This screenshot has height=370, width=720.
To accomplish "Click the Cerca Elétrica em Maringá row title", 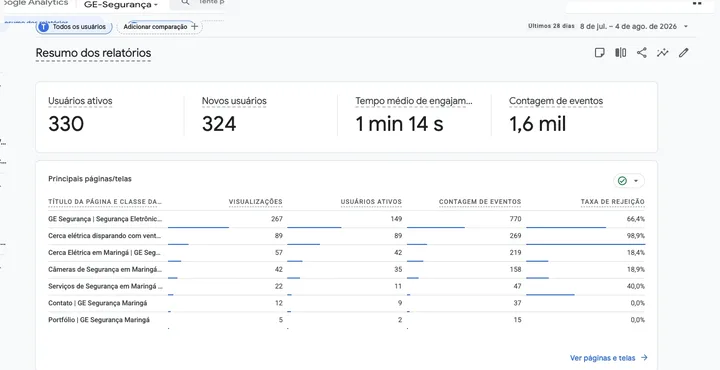I will point(105,252).
